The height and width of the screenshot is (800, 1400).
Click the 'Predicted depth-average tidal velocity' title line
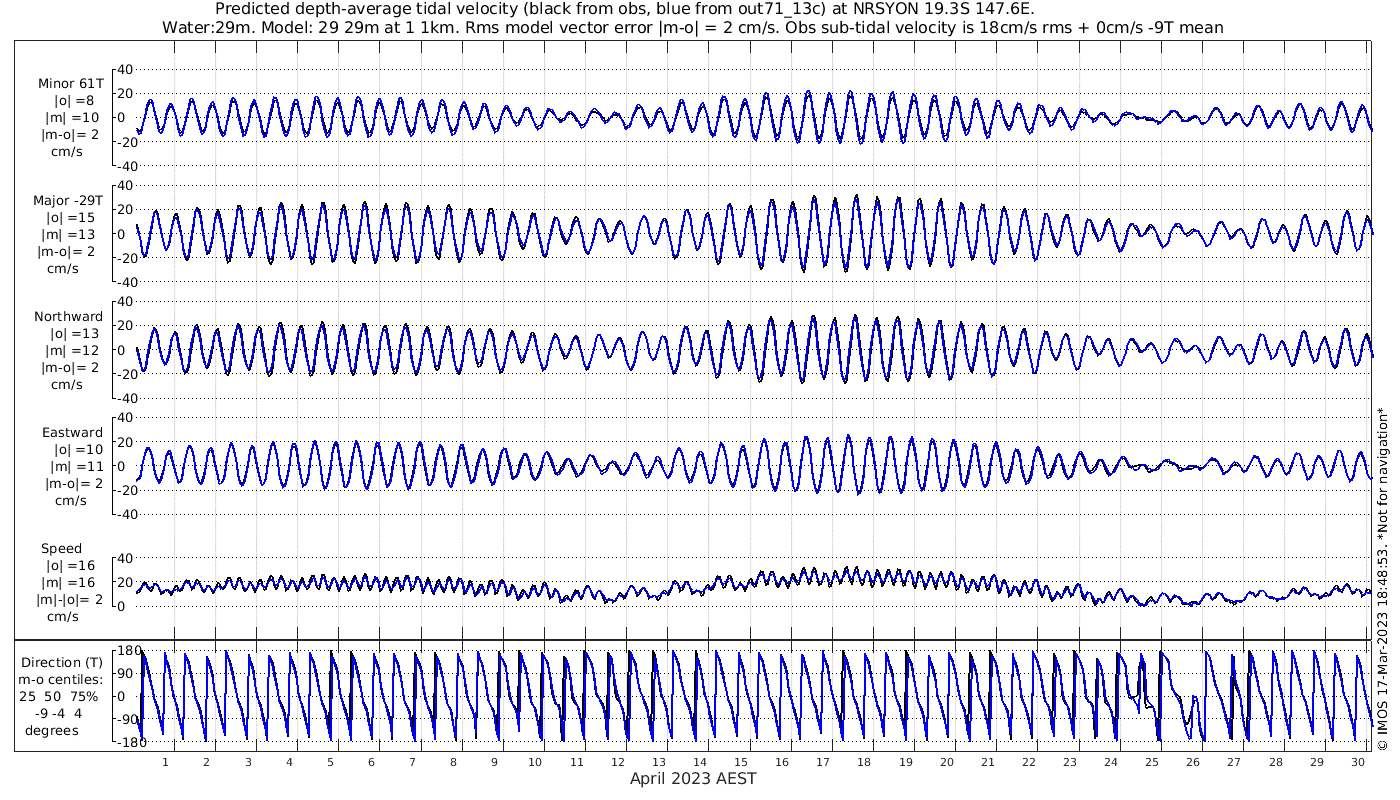tap(625, 10)
